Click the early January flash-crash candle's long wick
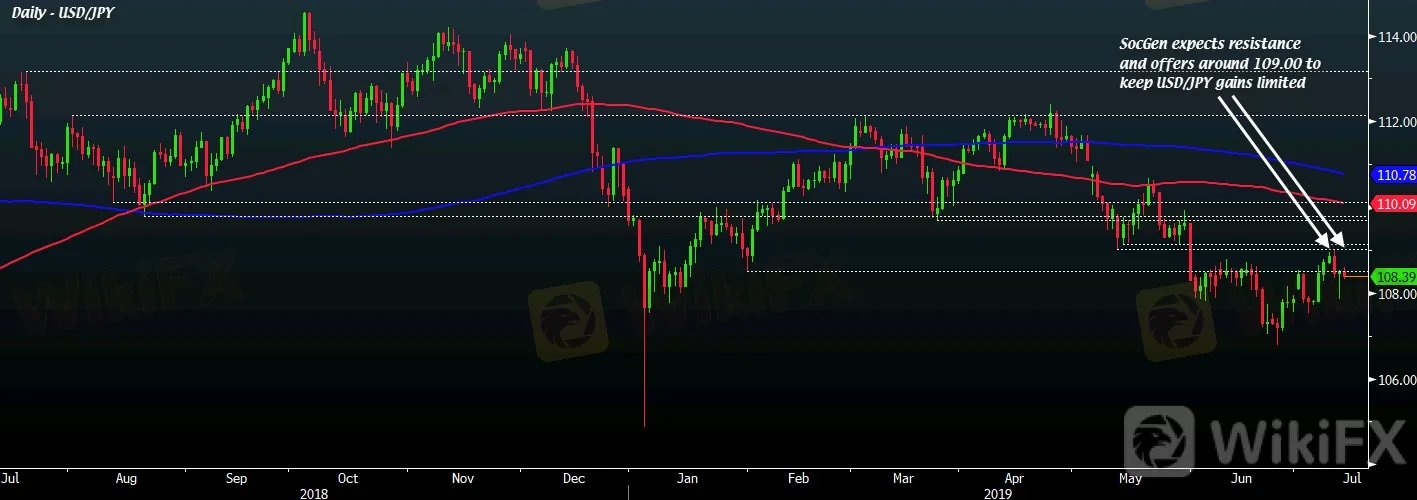1417x500 pixels. pyautogui.click(x=644, y=369)
